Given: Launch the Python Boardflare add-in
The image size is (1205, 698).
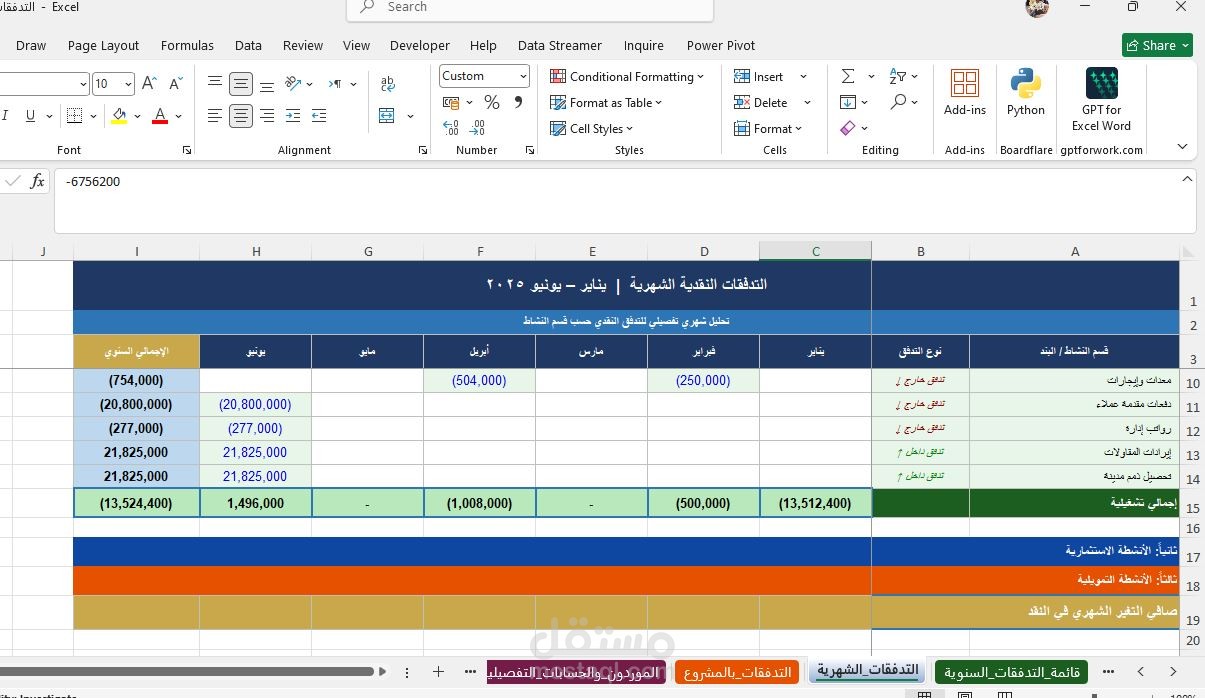Looking at the screenshot, I should (1026, 93).
